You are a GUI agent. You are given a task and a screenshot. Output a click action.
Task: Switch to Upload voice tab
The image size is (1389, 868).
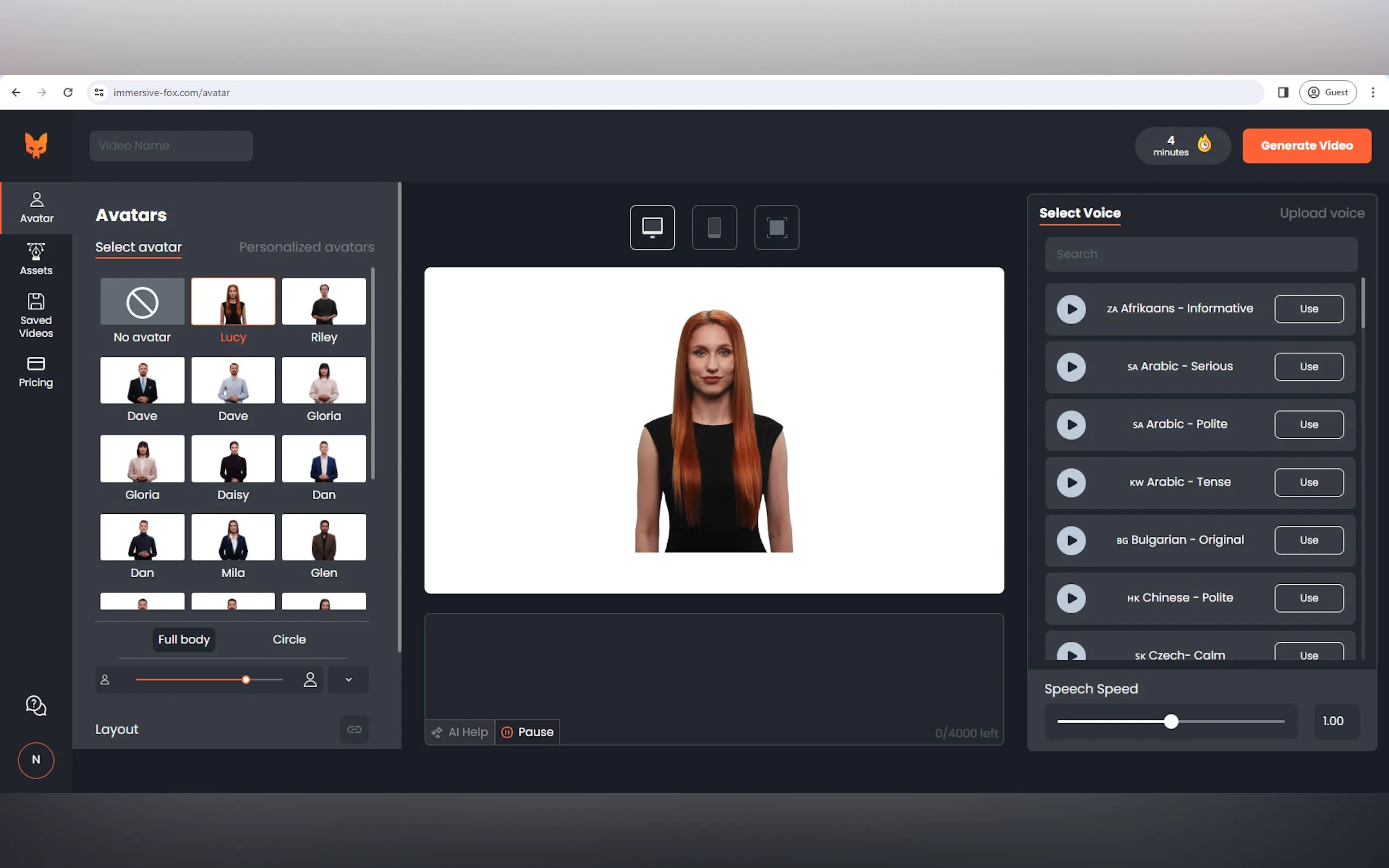pos(1321,213)
